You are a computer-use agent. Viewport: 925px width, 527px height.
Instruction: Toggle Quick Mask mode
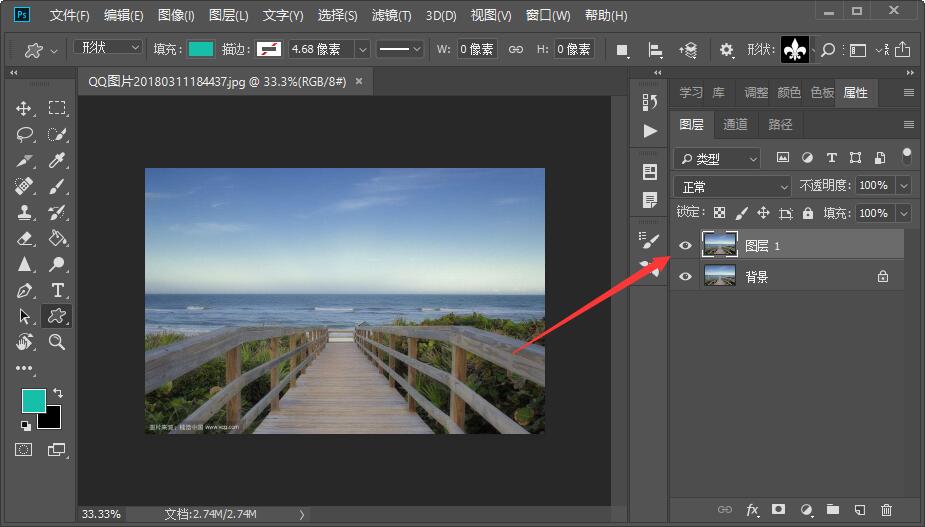24,450
